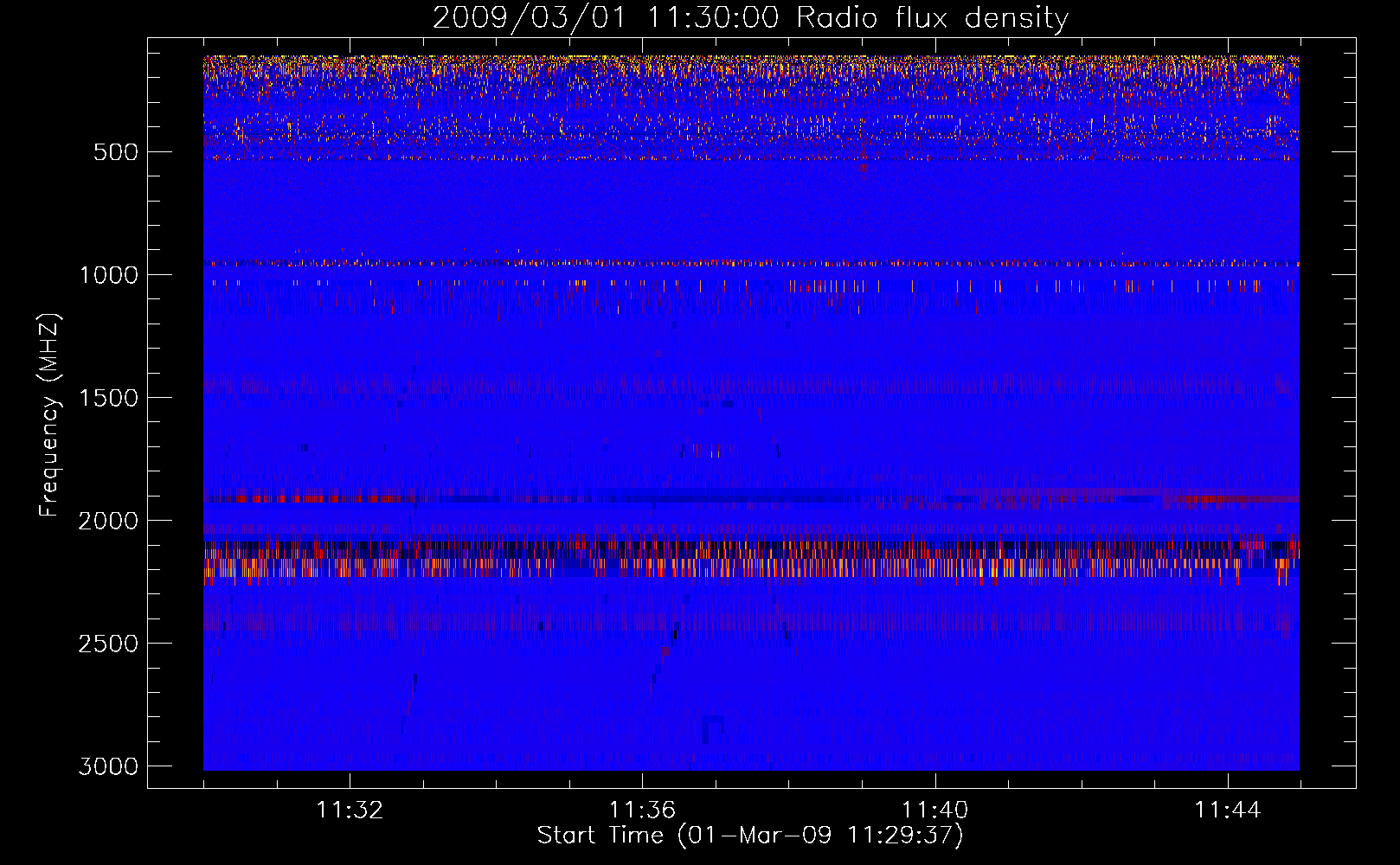1400x865 pixels.
Task: Click the 2000 frequency tick label
Action: 108,521
